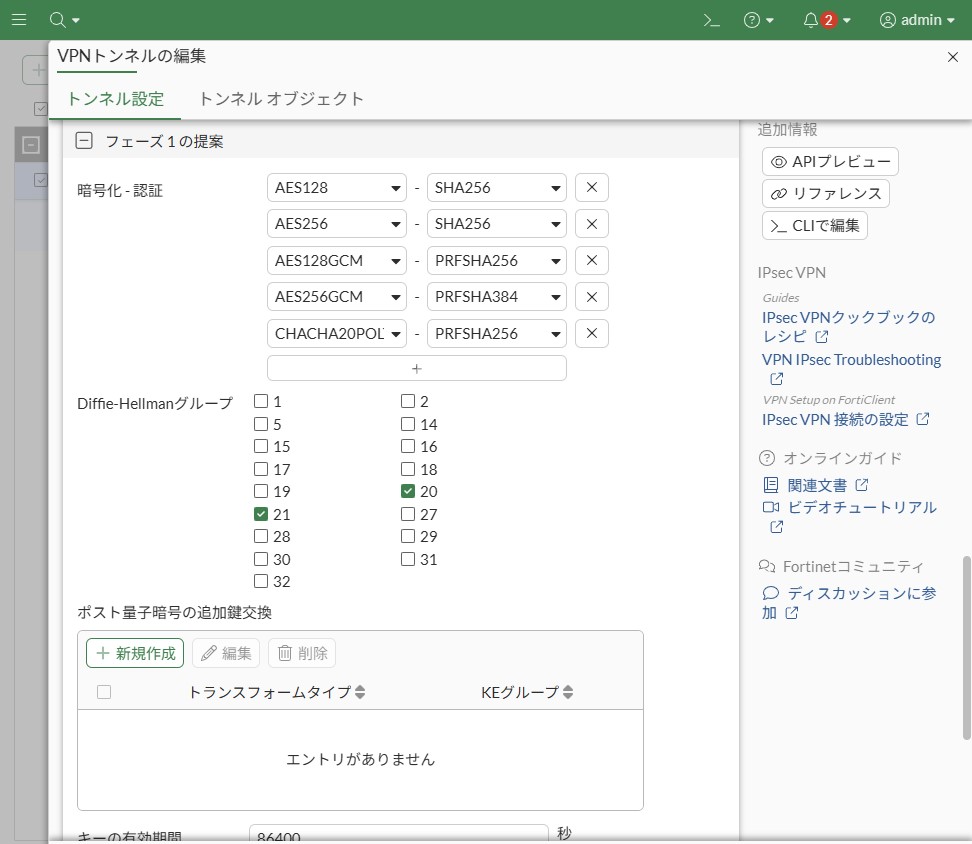
Task: Open the hamburger navigation menu
Action: 18,20
